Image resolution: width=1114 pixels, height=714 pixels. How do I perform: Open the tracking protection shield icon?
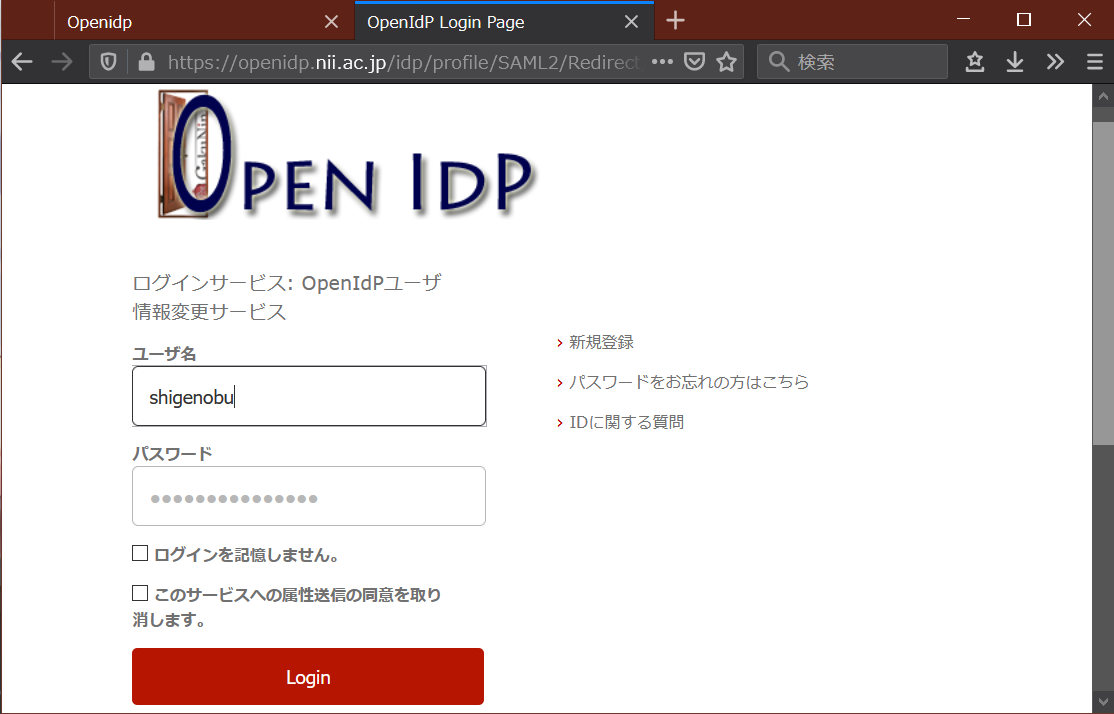tap(108, 63)
